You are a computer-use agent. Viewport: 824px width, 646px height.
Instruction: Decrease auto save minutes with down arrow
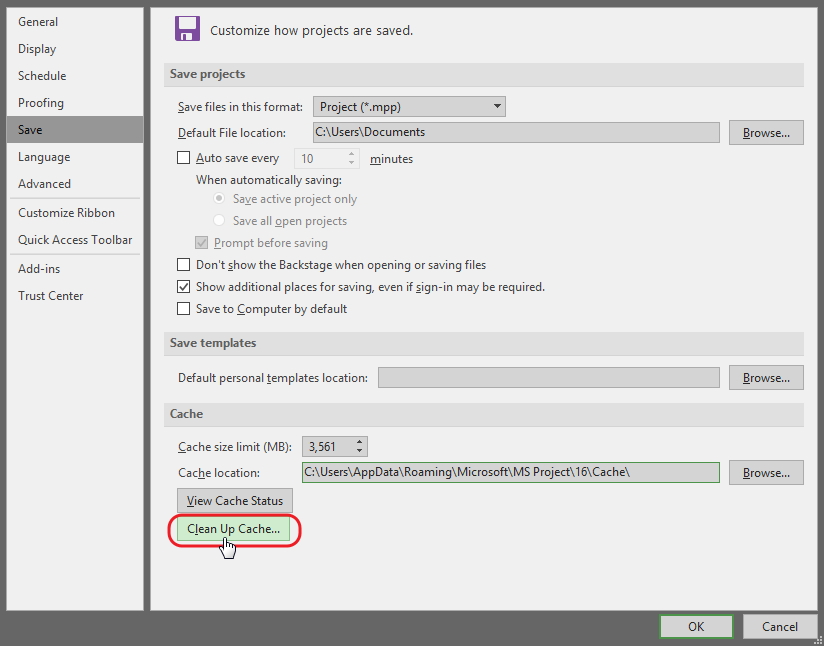point(352,162)
